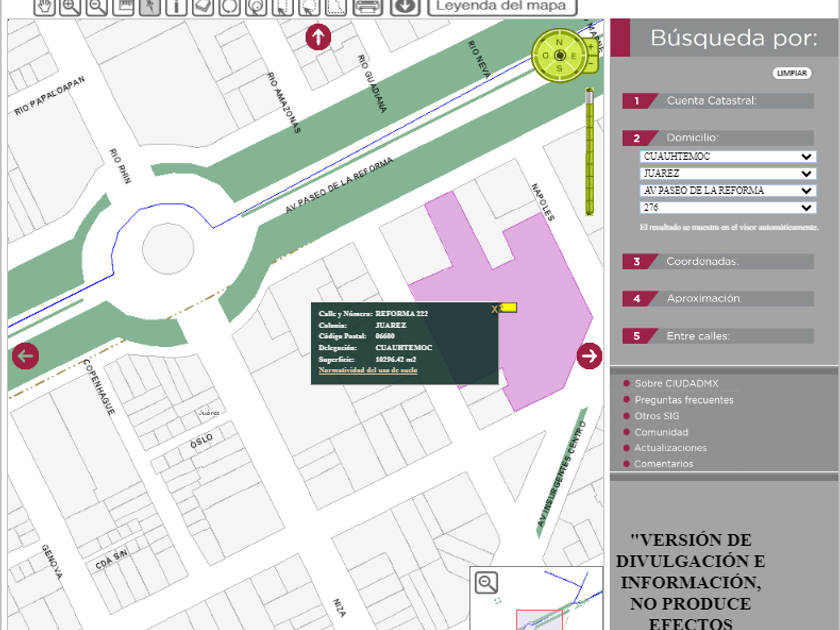
Task: Activate the zoom out magnifier tool
Action: [97, 6]
